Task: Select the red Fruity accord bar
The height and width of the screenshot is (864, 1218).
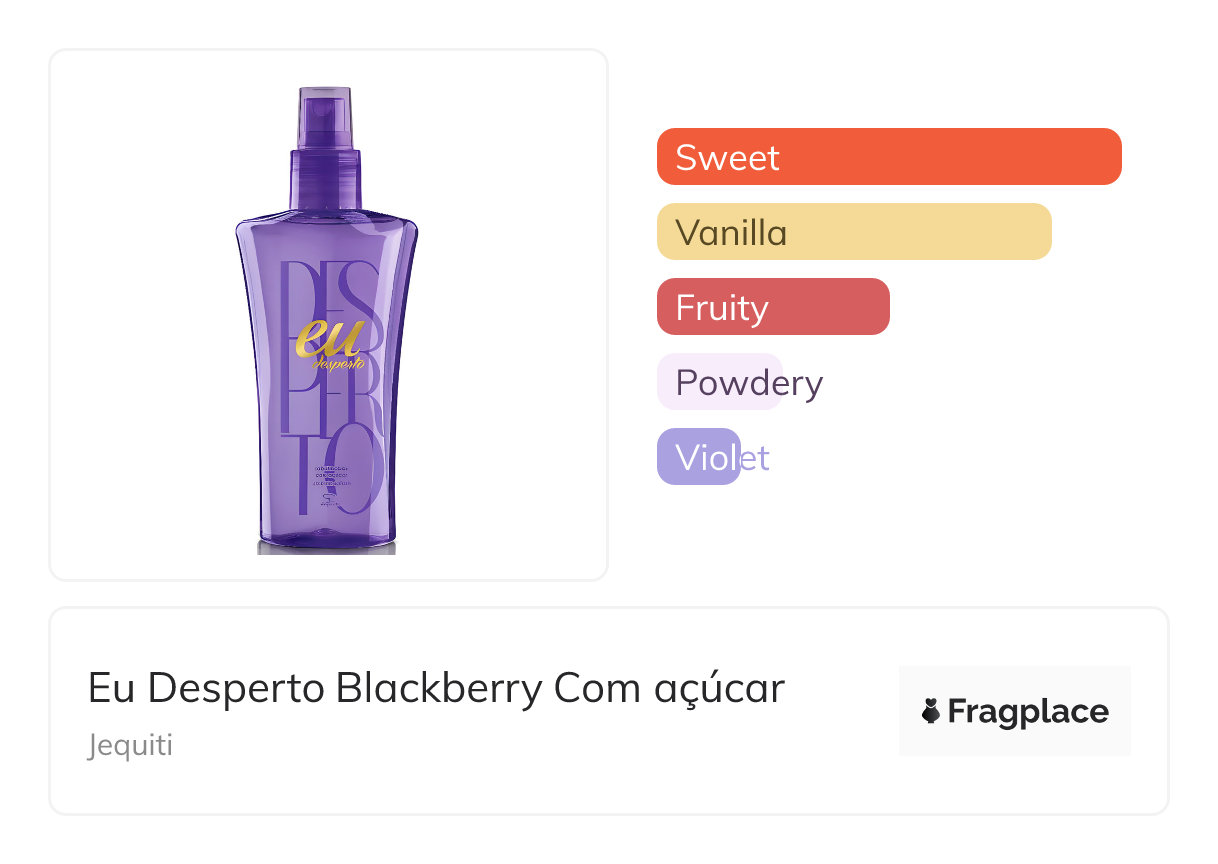Action: (773, 307)
